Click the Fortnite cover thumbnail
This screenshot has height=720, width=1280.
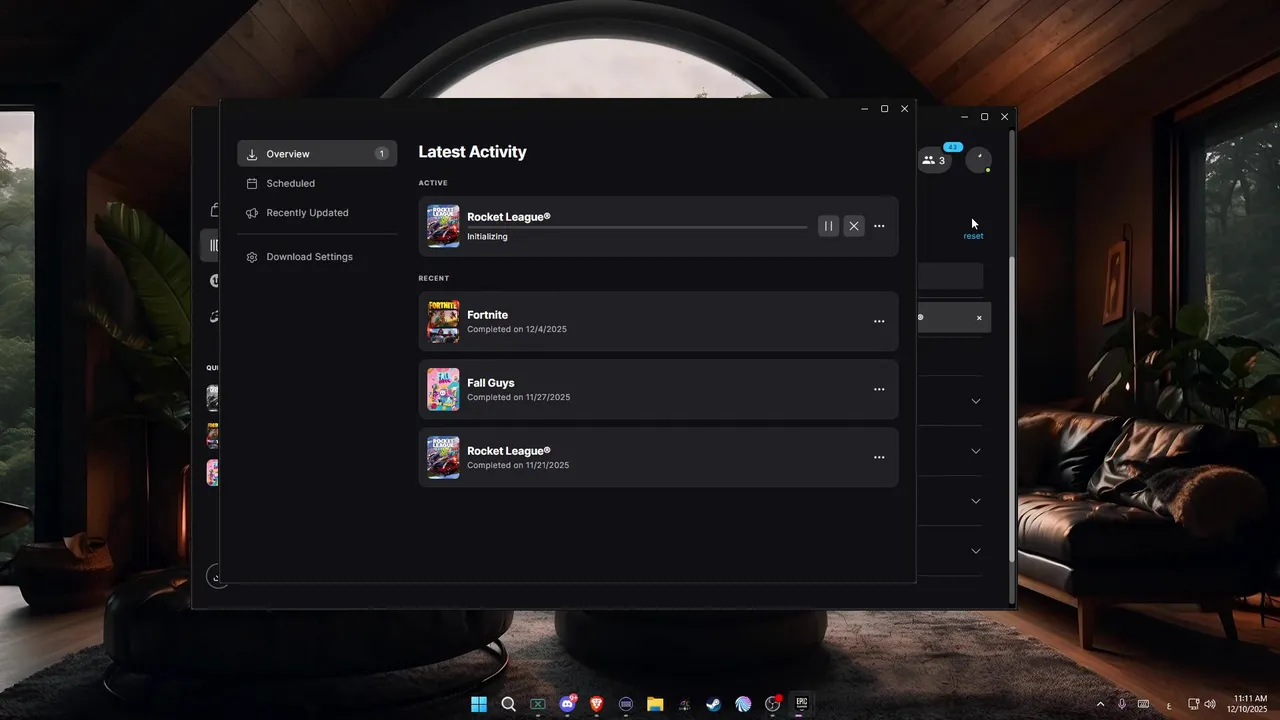point(443,322)
